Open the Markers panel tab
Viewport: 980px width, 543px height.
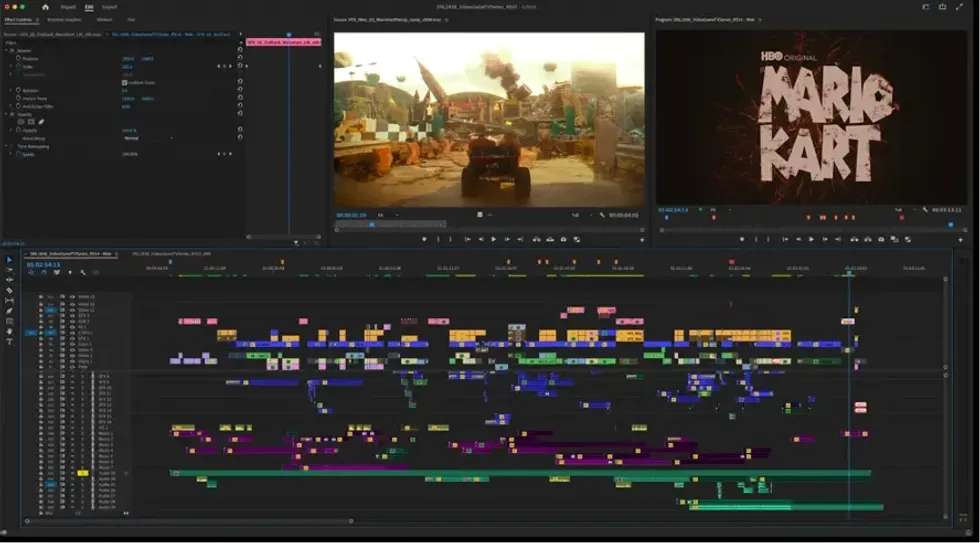(x=104, y=19)
